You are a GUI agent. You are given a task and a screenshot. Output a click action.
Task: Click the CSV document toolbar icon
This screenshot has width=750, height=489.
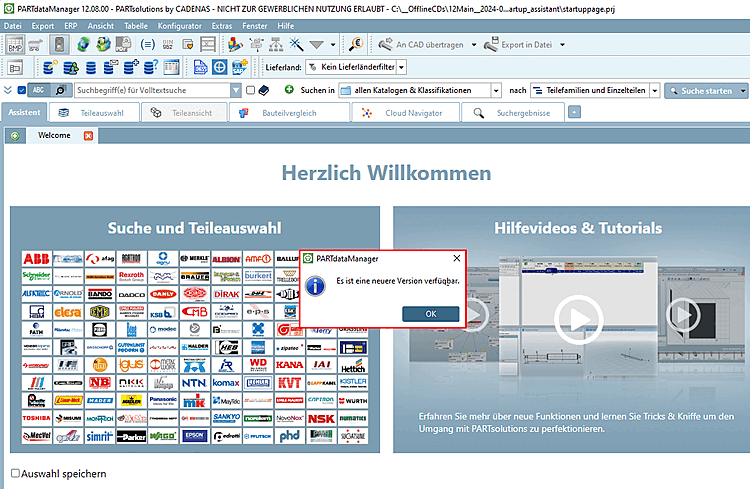click(200, 67)
